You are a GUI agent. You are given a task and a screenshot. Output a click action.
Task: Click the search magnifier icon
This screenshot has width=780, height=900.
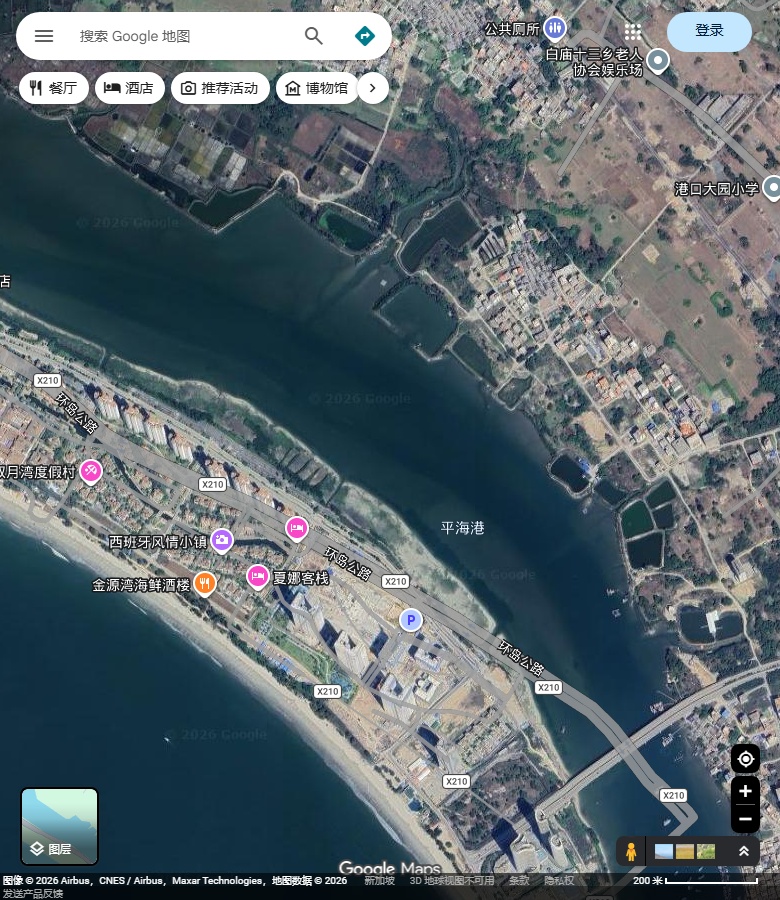pyautogui.click(x=313, y=36)
